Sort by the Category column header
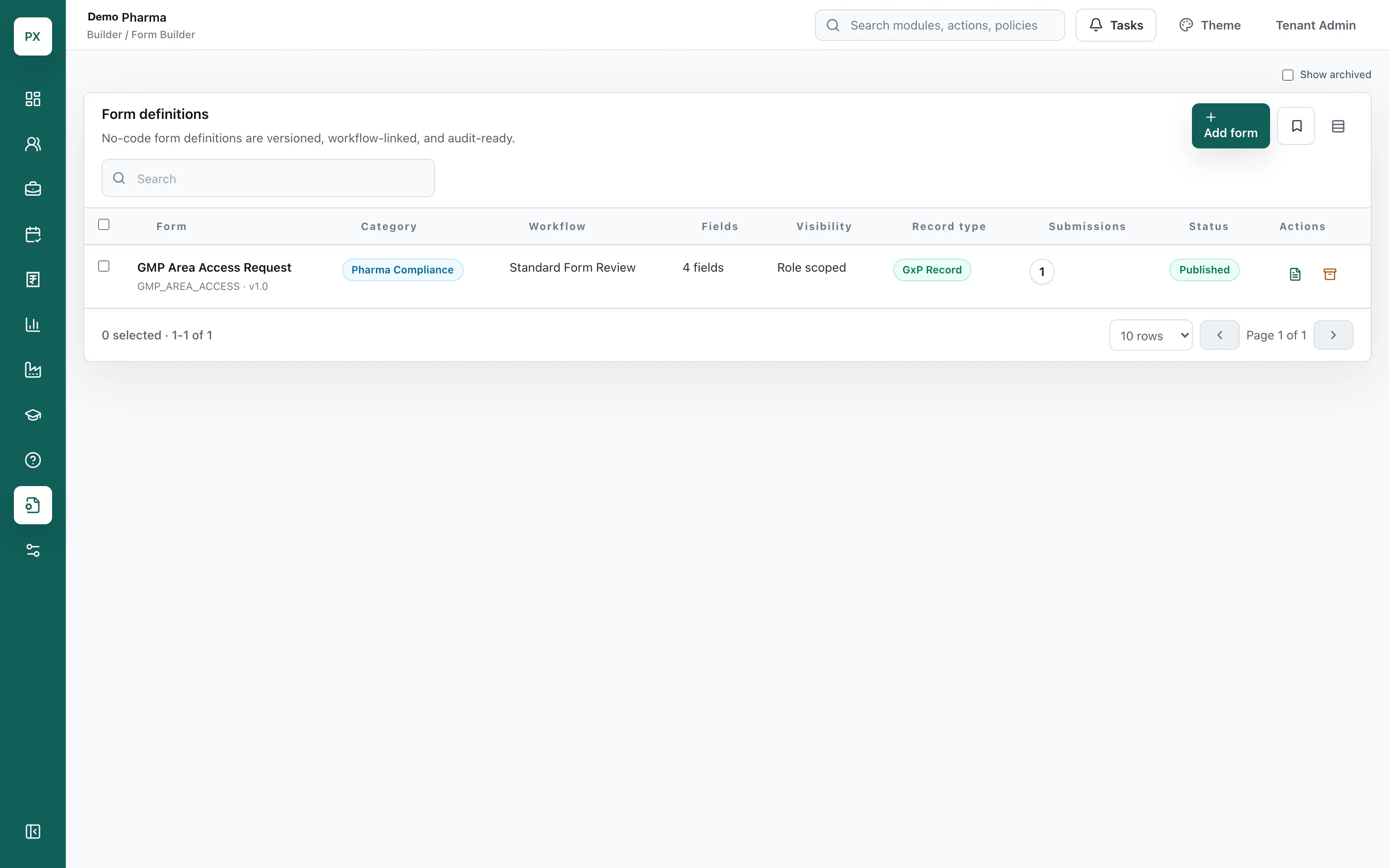Viewport: 1389px width, 868px height. (x=389, y=227)
